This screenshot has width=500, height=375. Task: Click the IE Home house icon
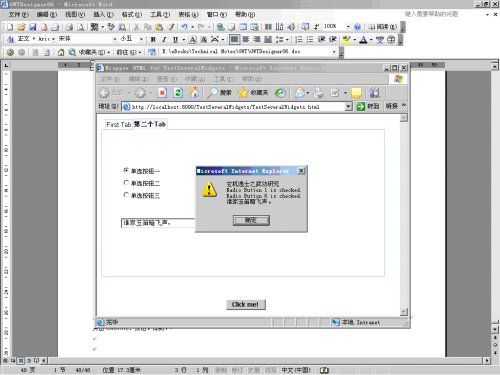194,93
